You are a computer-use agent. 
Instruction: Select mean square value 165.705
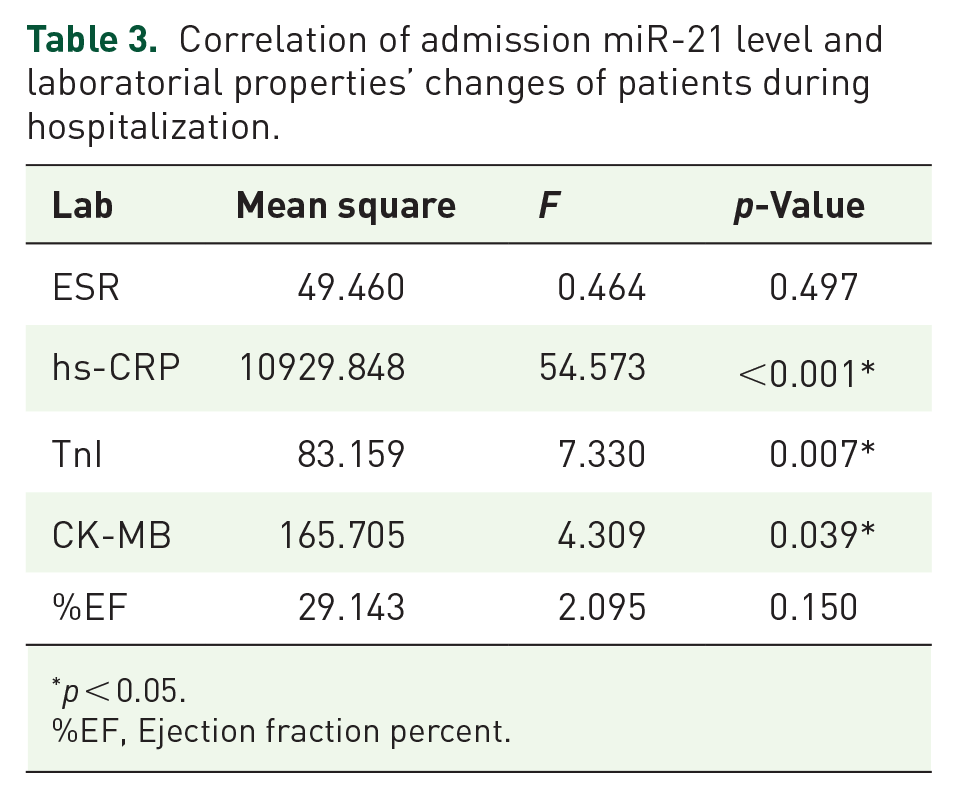[x=342, y=535]
